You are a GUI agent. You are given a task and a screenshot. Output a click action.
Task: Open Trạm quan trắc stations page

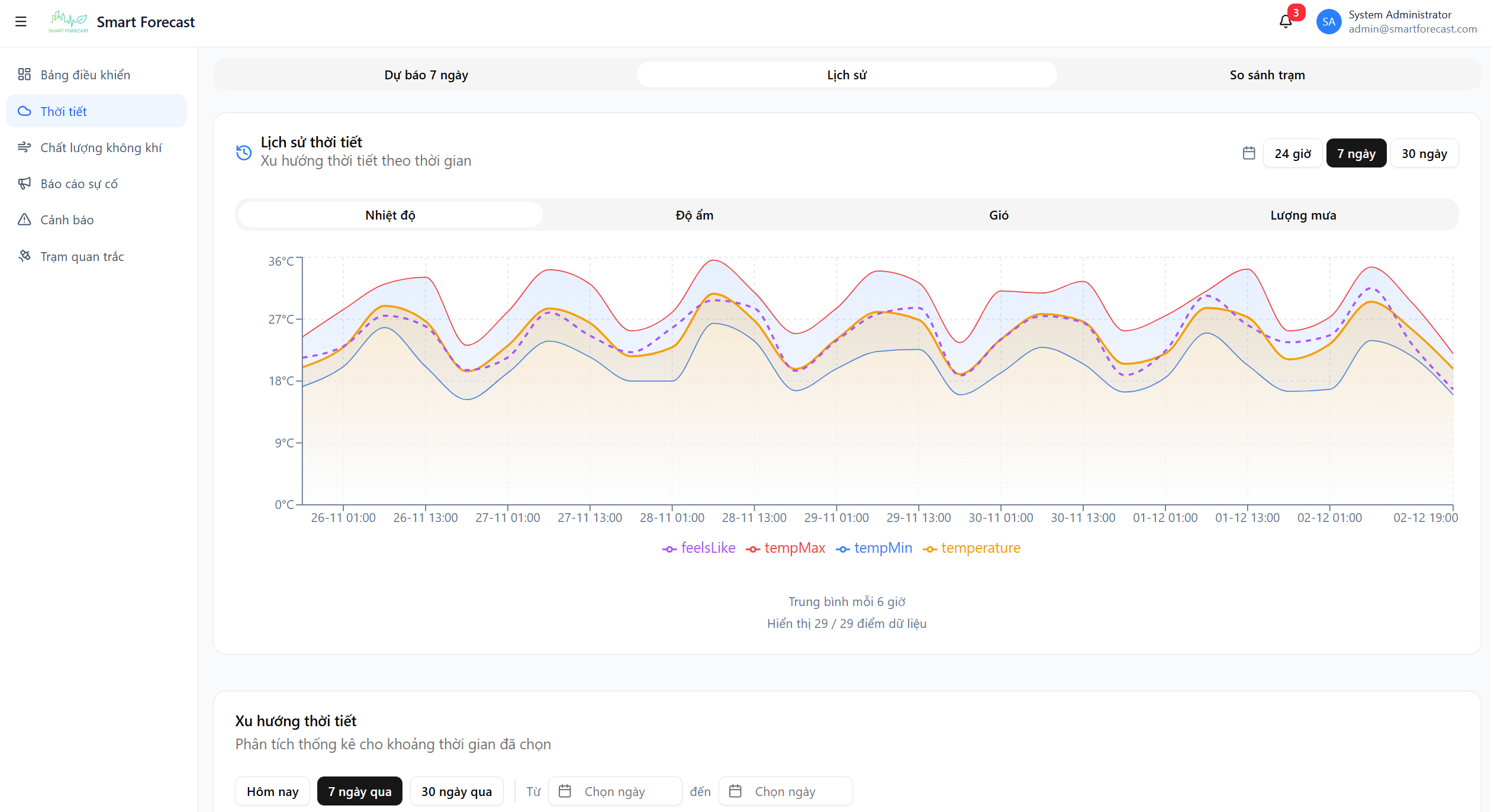[x=82, y=257]
